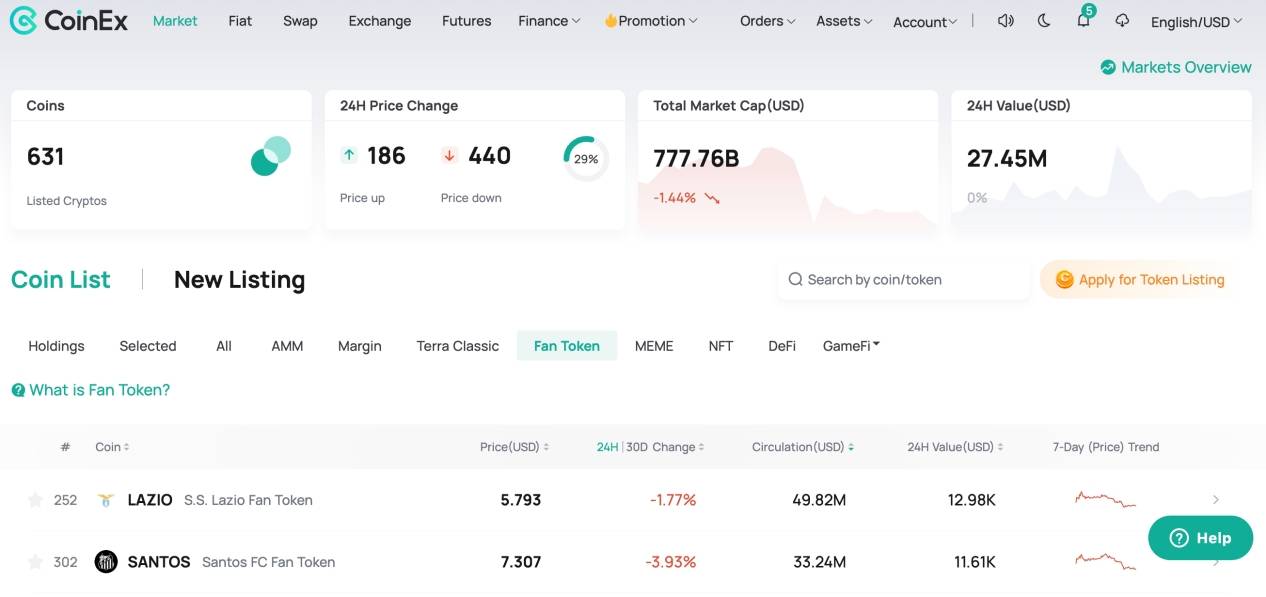
Task: Expand the Account dropdown
Action: (925, 22)
